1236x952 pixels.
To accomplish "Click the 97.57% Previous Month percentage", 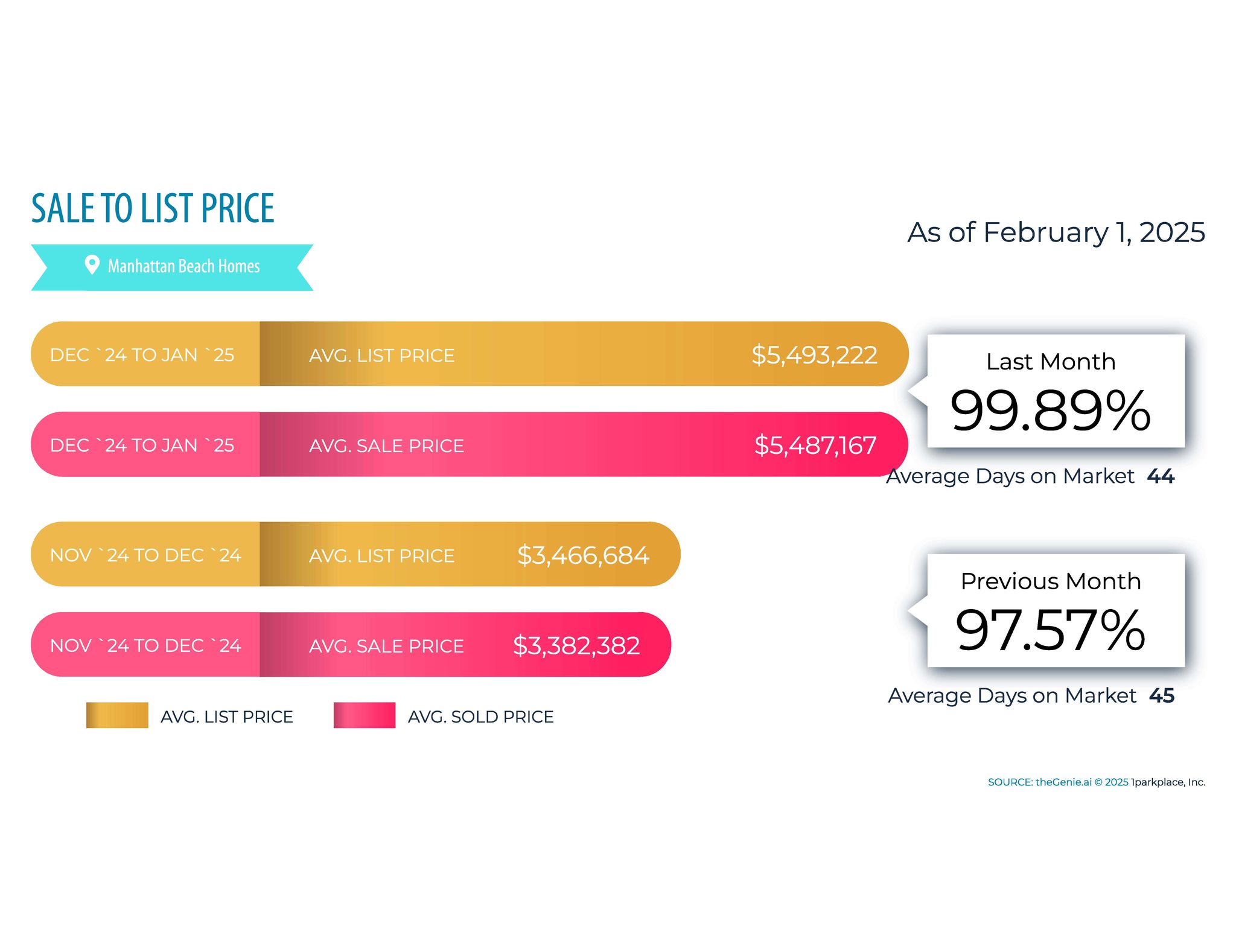I will point(1050,631).
